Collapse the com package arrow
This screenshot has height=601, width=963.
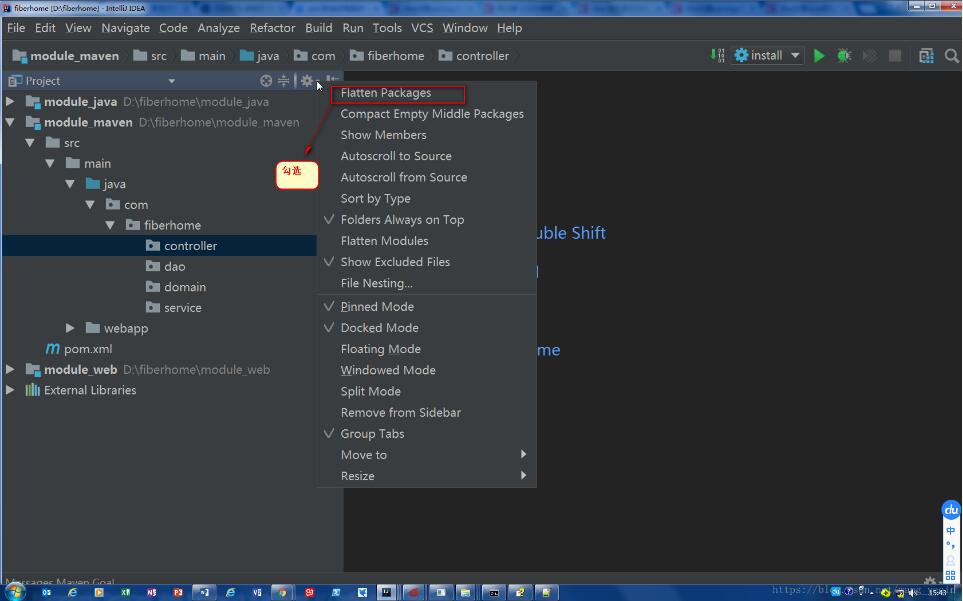tap(90, 204)
